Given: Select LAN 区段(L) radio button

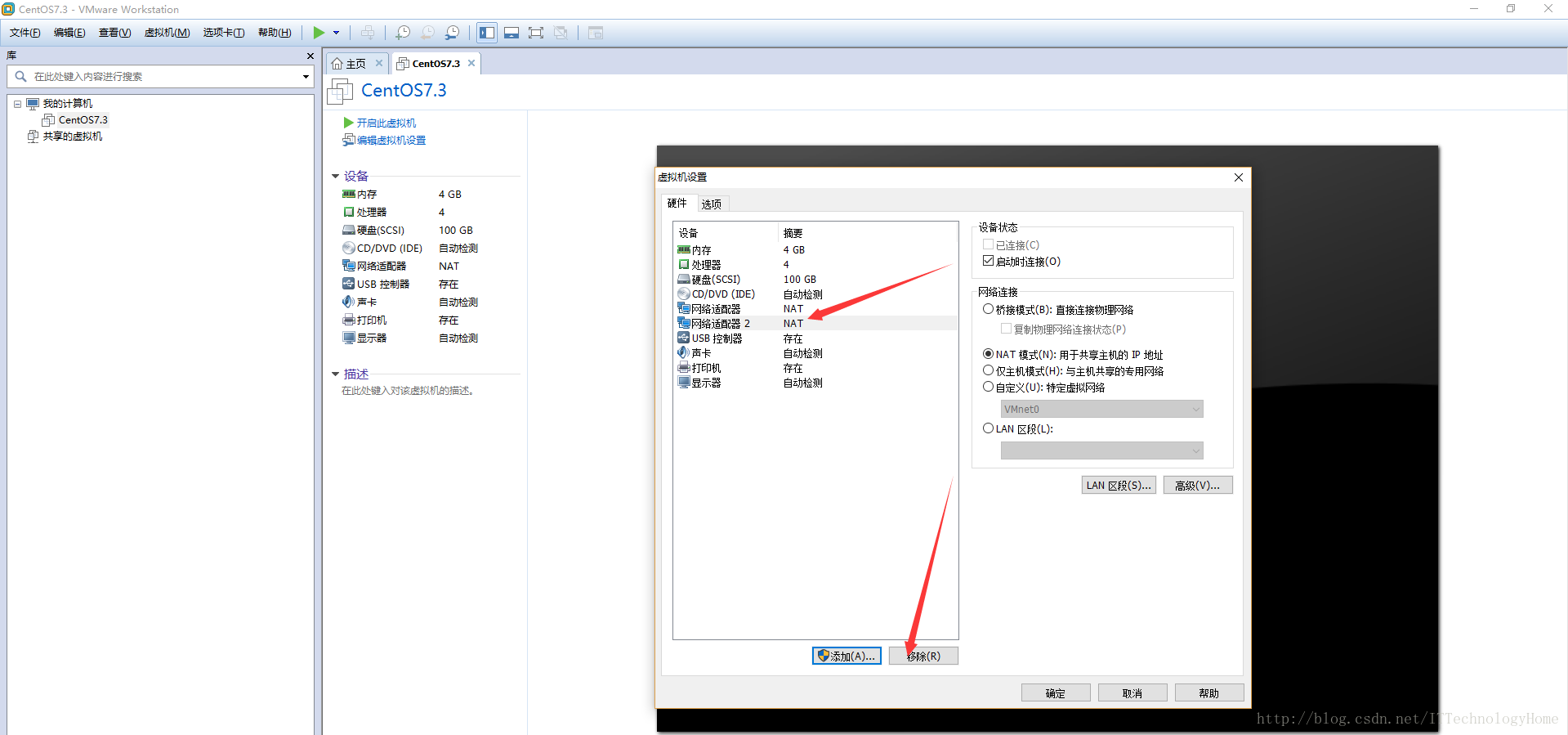Looking at the screenshot, I should pyautogui.click(x=988, y=428).
